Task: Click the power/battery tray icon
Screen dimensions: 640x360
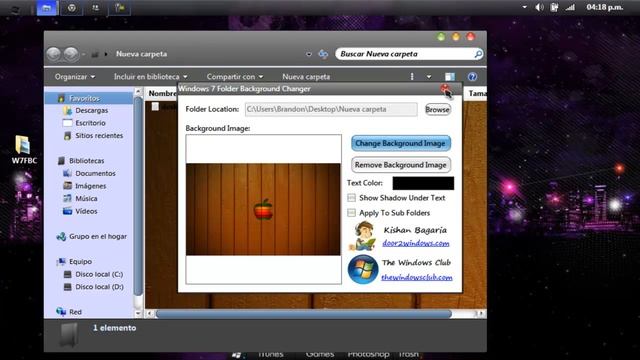Action: [554, 7]
